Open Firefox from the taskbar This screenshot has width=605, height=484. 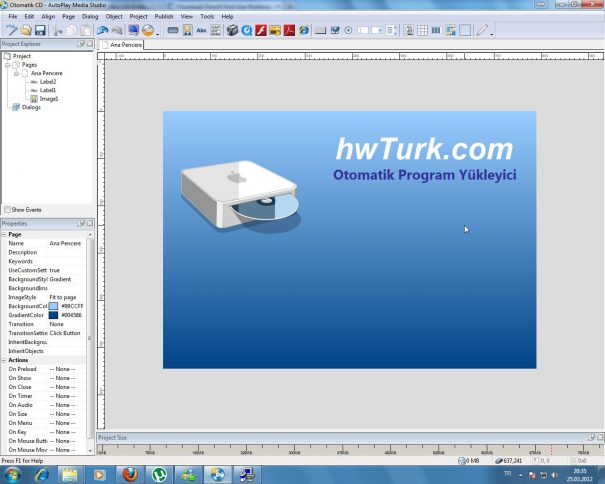130,474
